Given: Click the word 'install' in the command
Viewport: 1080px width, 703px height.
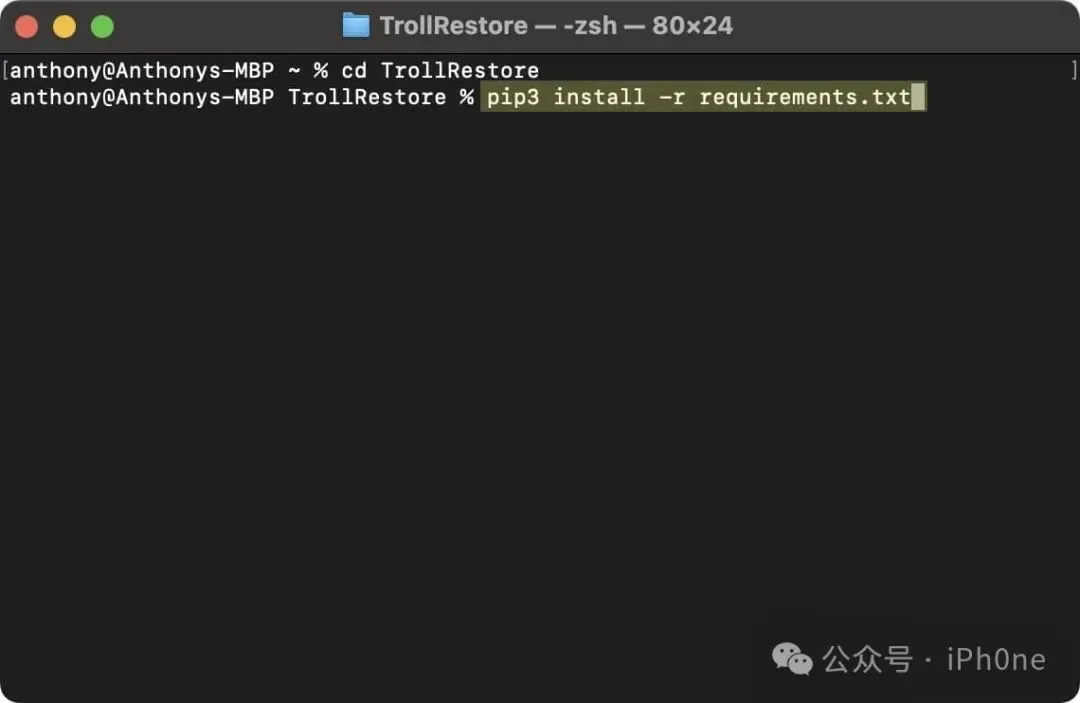Looking at the screenshot, I should (x=598, y=97).
